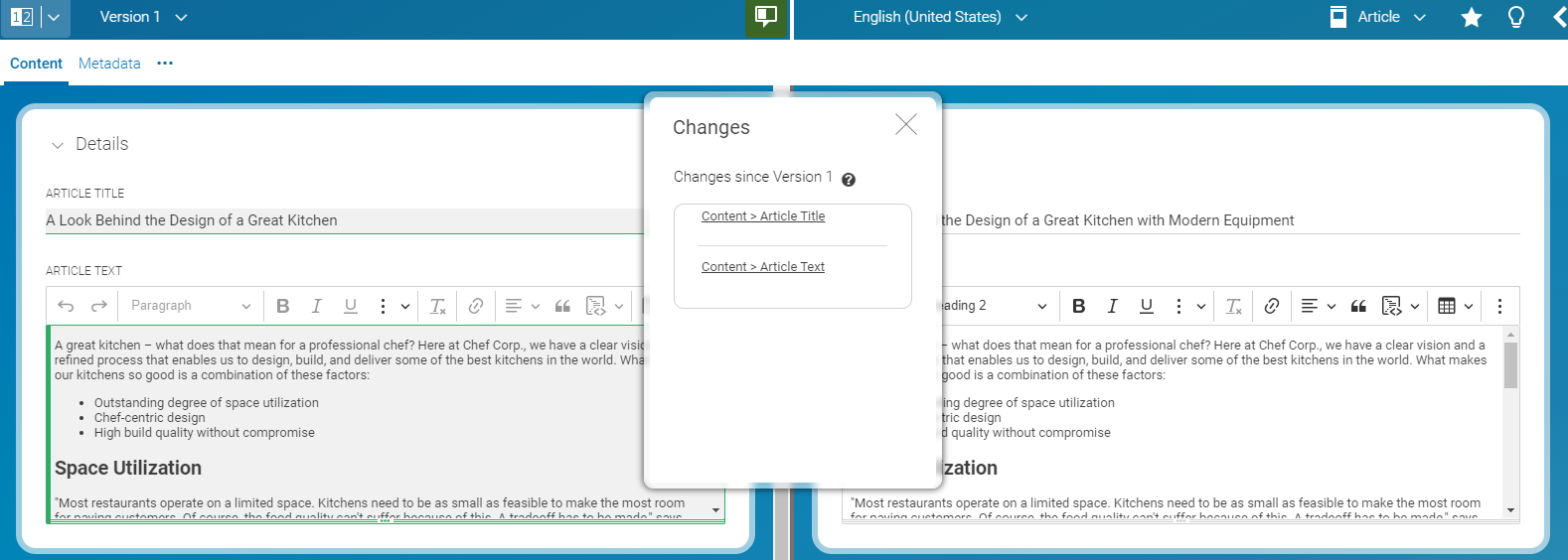Click the Underline icon in right editor toolbar

click(1146, 306)
